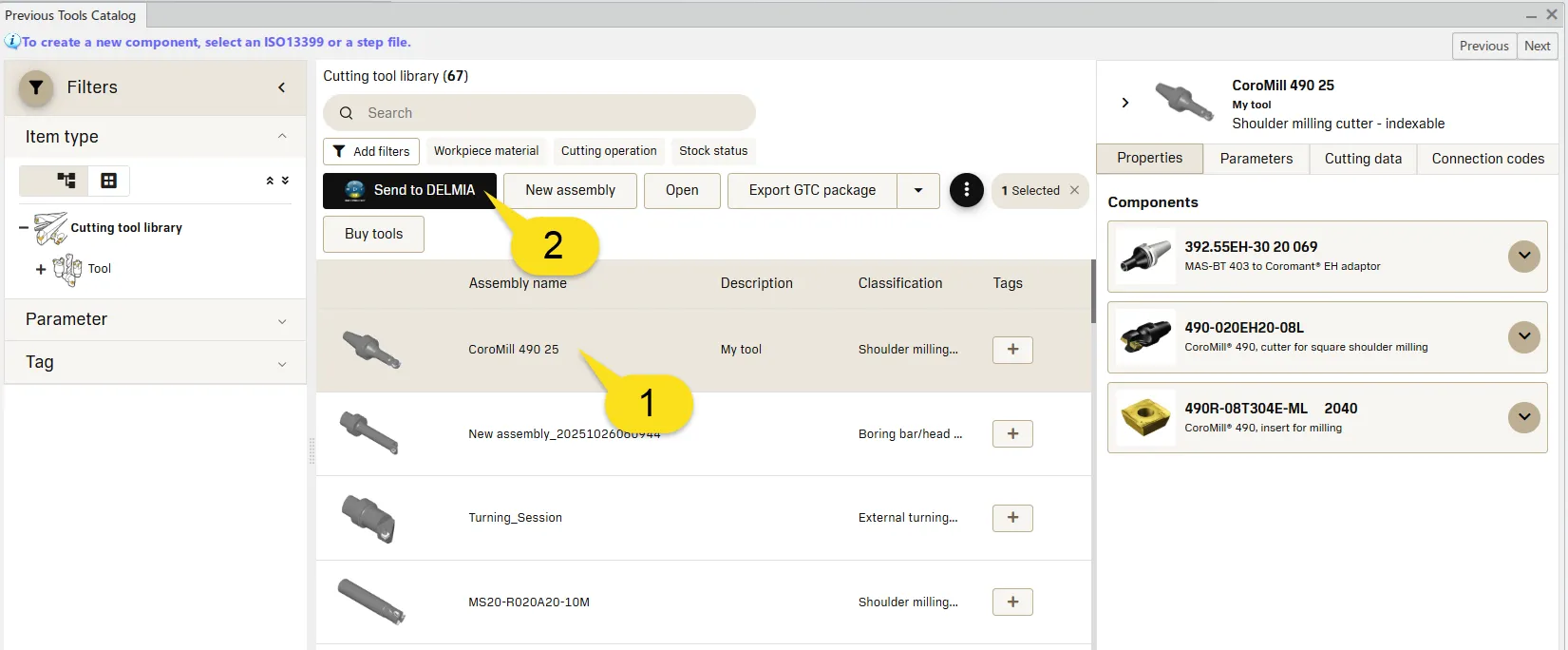Send the selected assembly to DELMIA

[409, 190]
